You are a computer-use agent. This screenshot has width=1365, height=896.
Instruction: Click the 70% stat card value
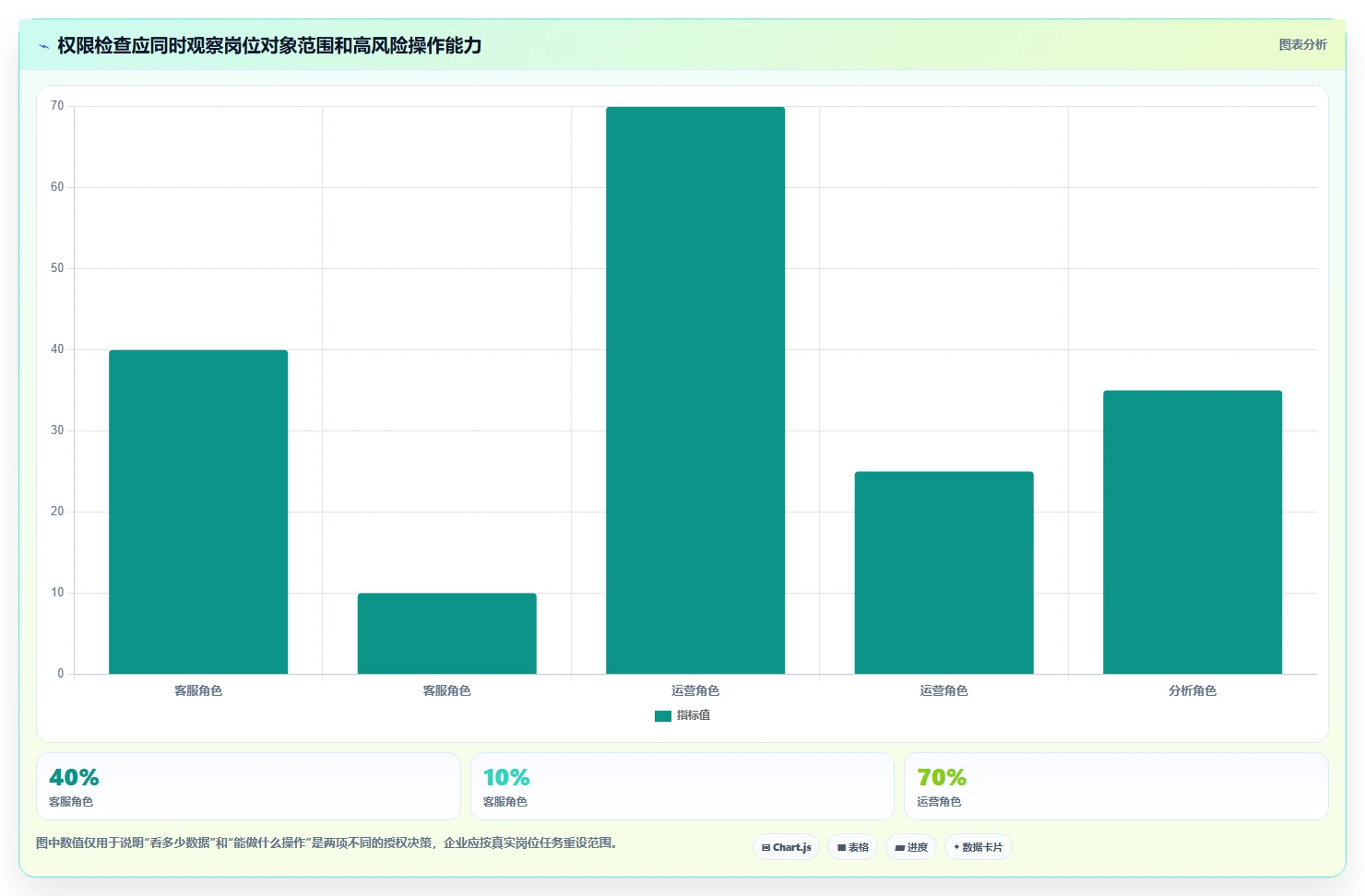pos(942,777)
